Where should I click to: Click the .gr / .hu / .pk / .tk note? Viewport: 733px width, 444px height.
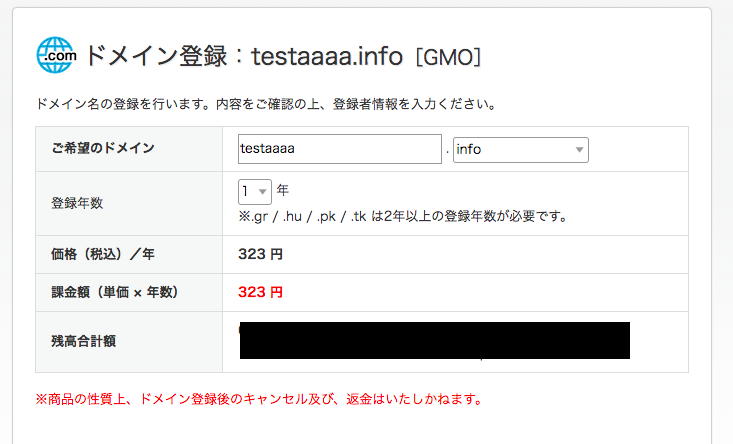(x=403, y=216)
